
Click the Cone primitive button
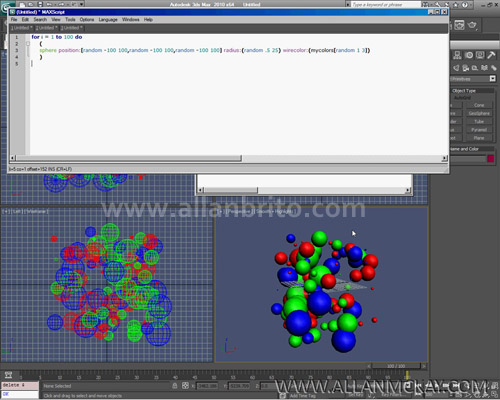[479, 105]
